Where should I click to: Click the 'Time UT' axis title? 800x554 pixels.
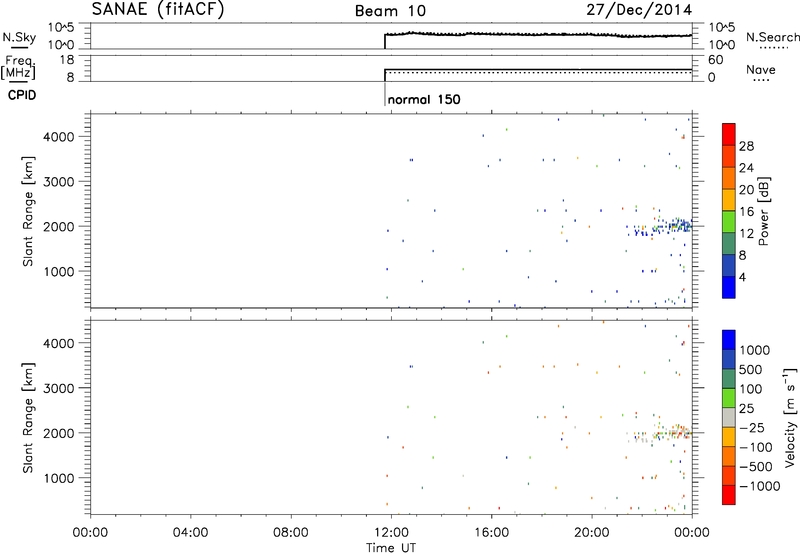[391, 548]
